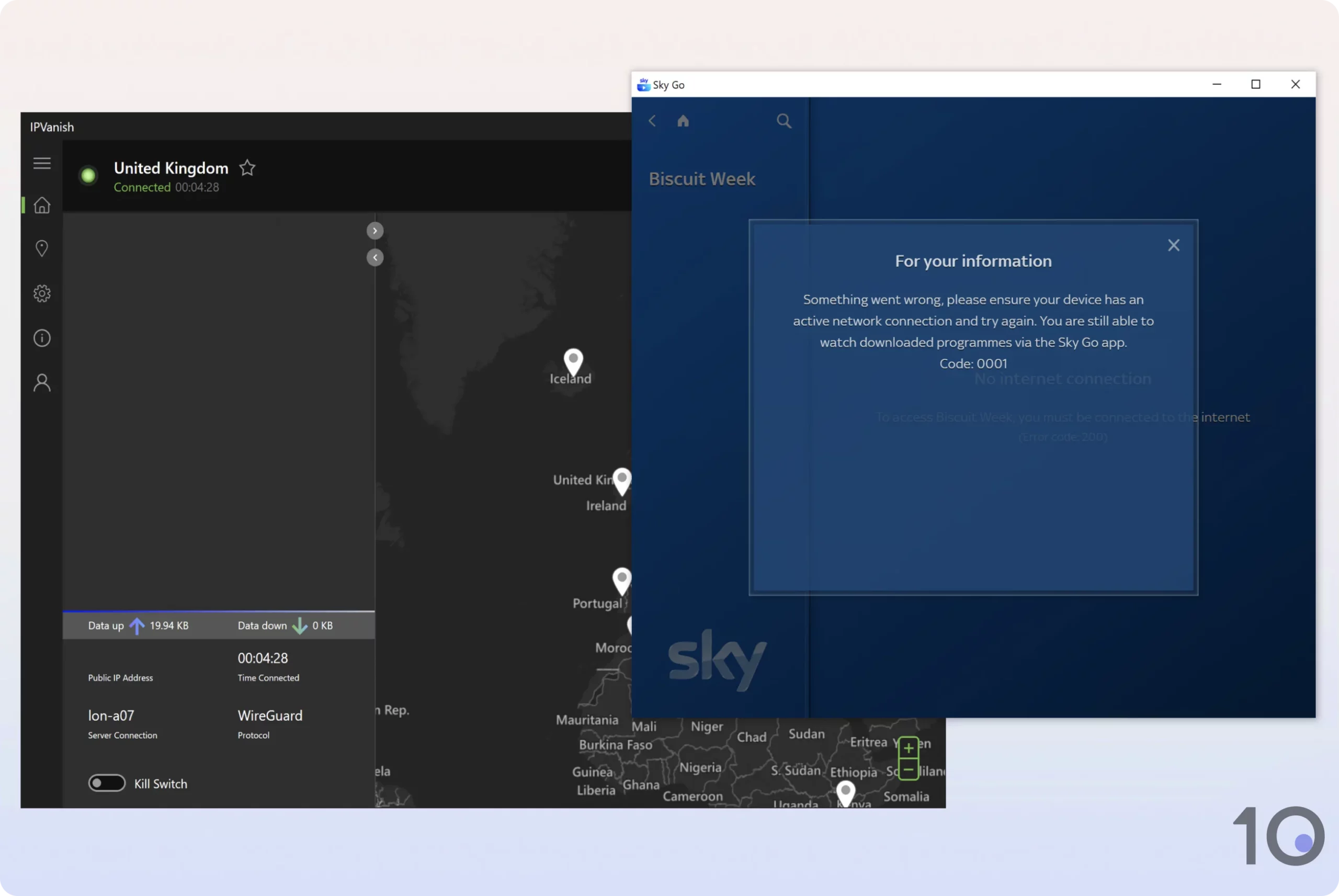Navigate back using Sky Go back arrow
The height and width of the screenshot is (896, 1339).
(x=652, y=121)
